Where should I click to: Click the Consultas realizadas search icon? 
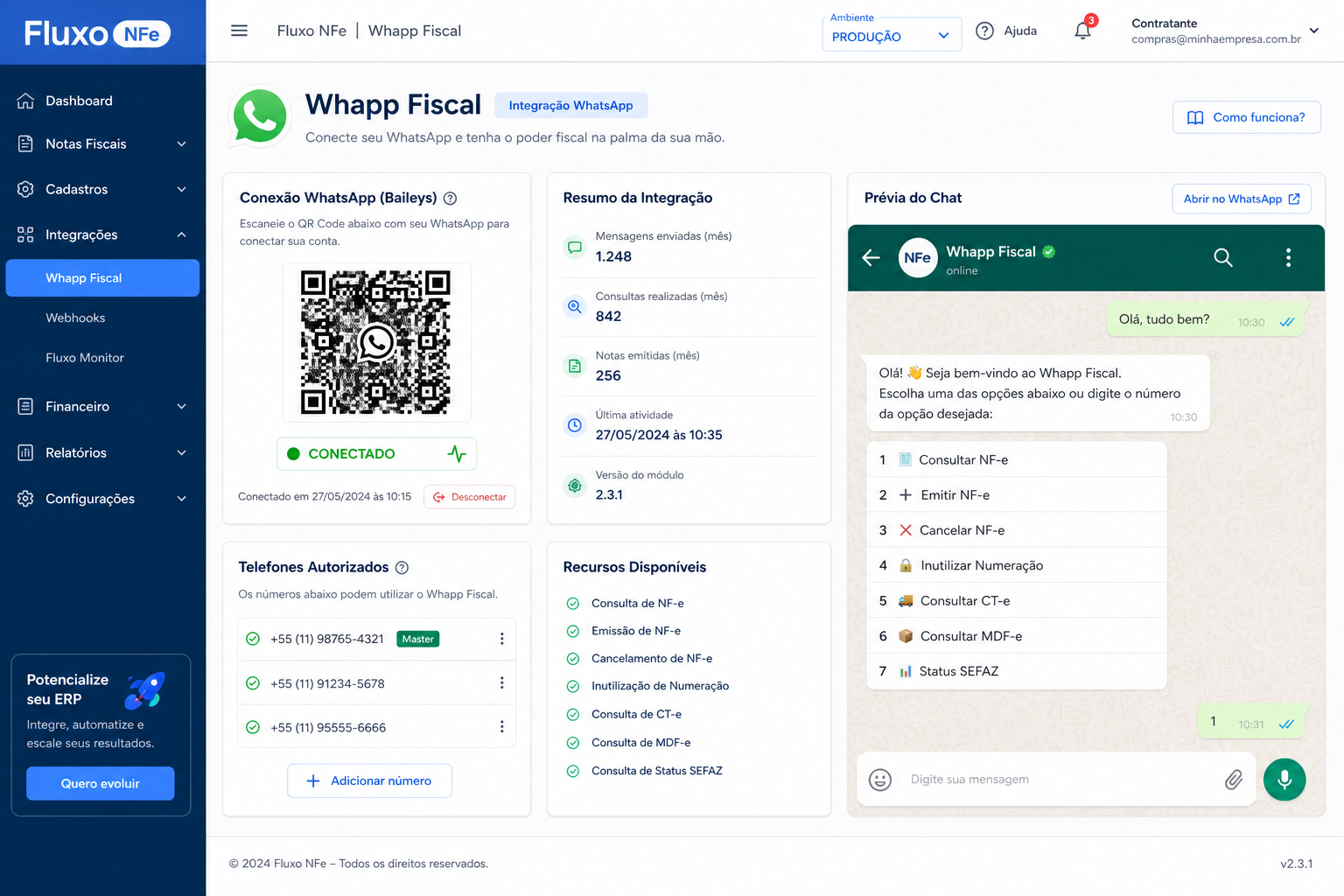click(x=575, y=307)
